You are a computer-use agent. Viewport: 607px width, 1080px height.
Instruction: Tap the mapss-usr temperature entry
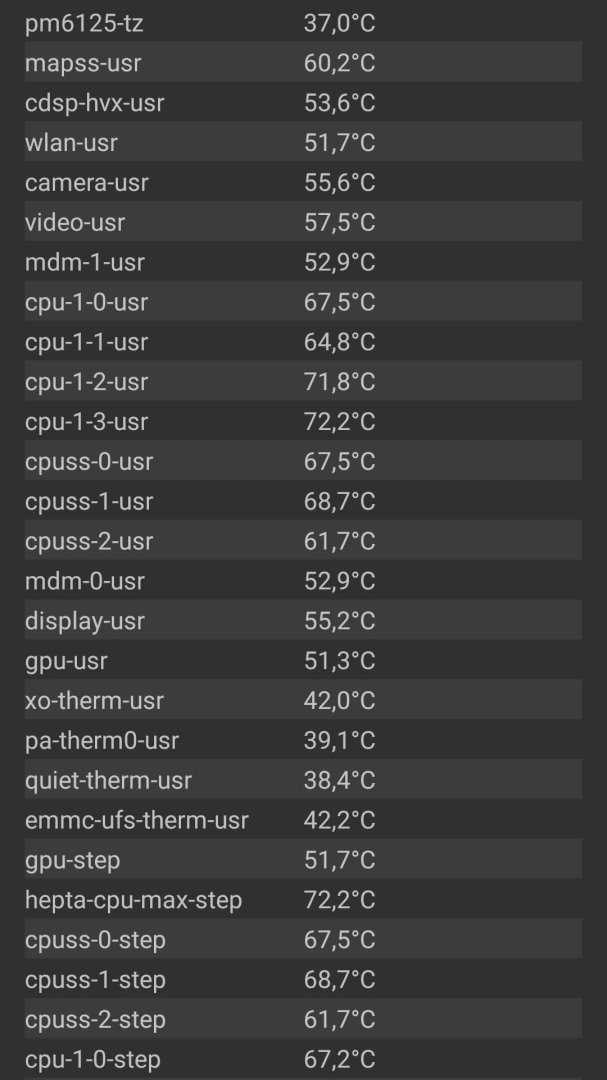tap(303, 63)
